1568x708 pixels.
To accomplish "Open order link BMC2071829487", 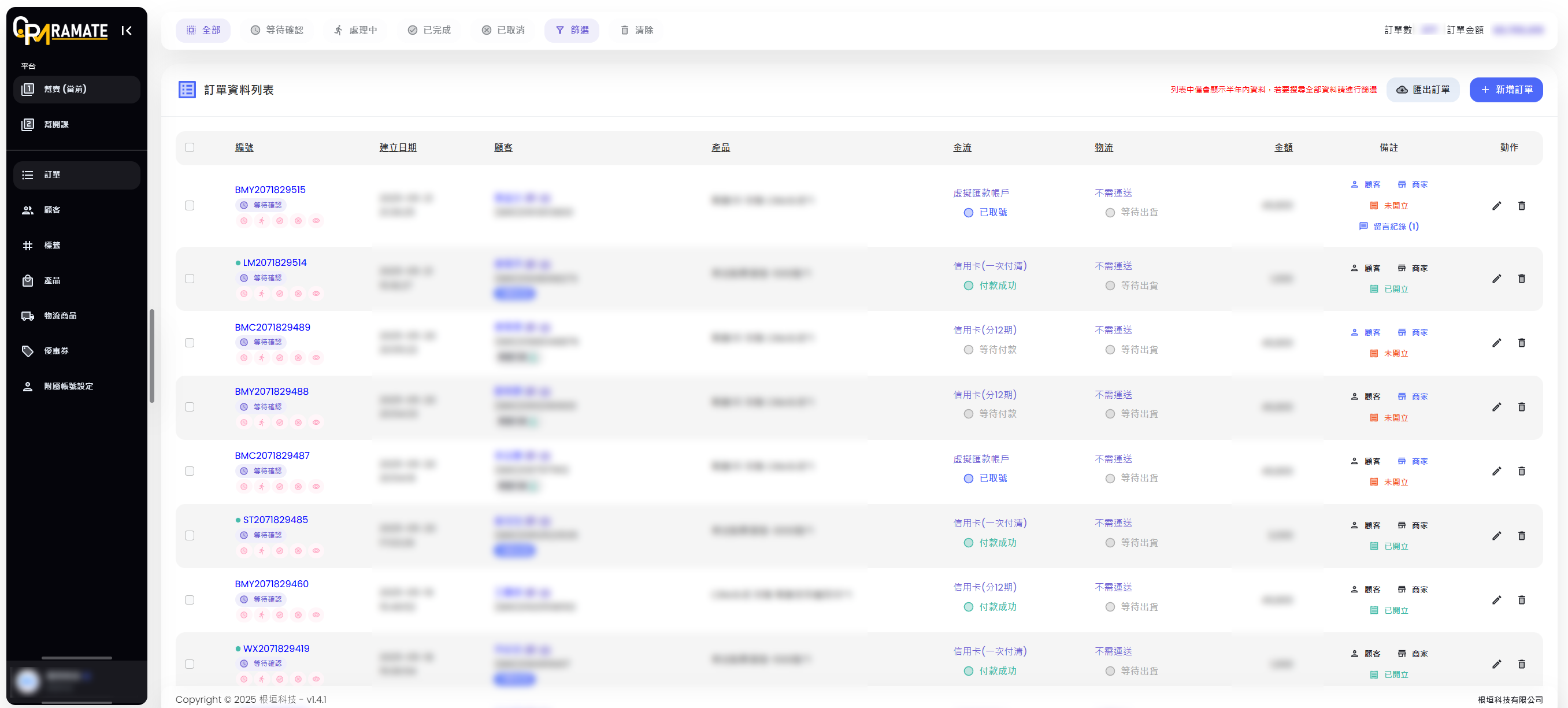I will (272, 455).
